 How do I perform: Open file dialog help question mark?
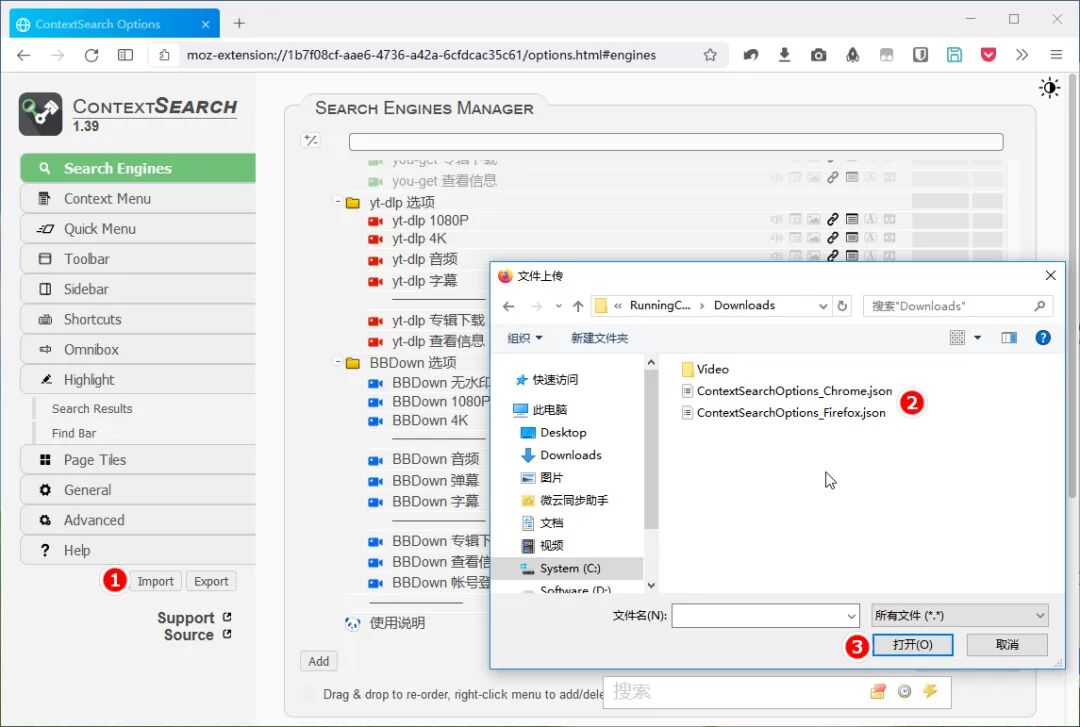click(x=1043, y=338)
